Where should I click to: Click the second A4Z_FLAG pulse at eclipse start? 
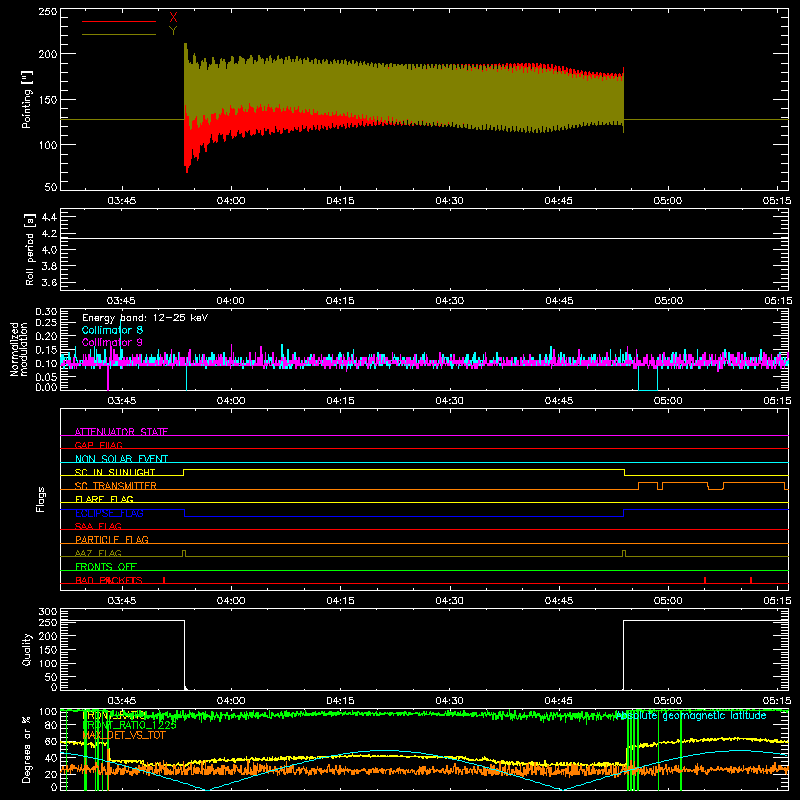click(x=624, y=554)
